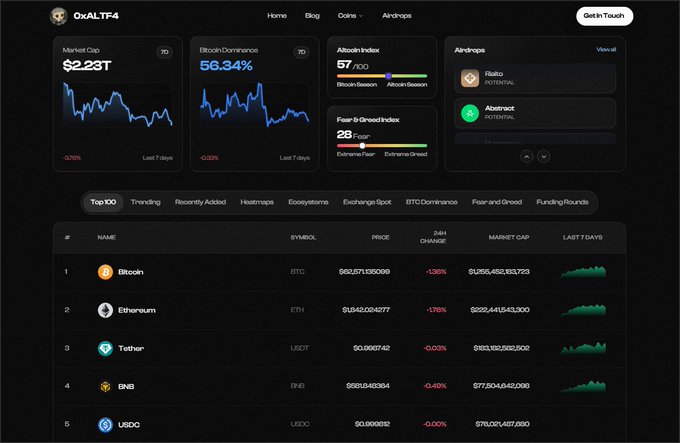Image resolution: width=680 pixels, height=443 pixels.
Task: Click the Tether name text
Action: point(131,348)
